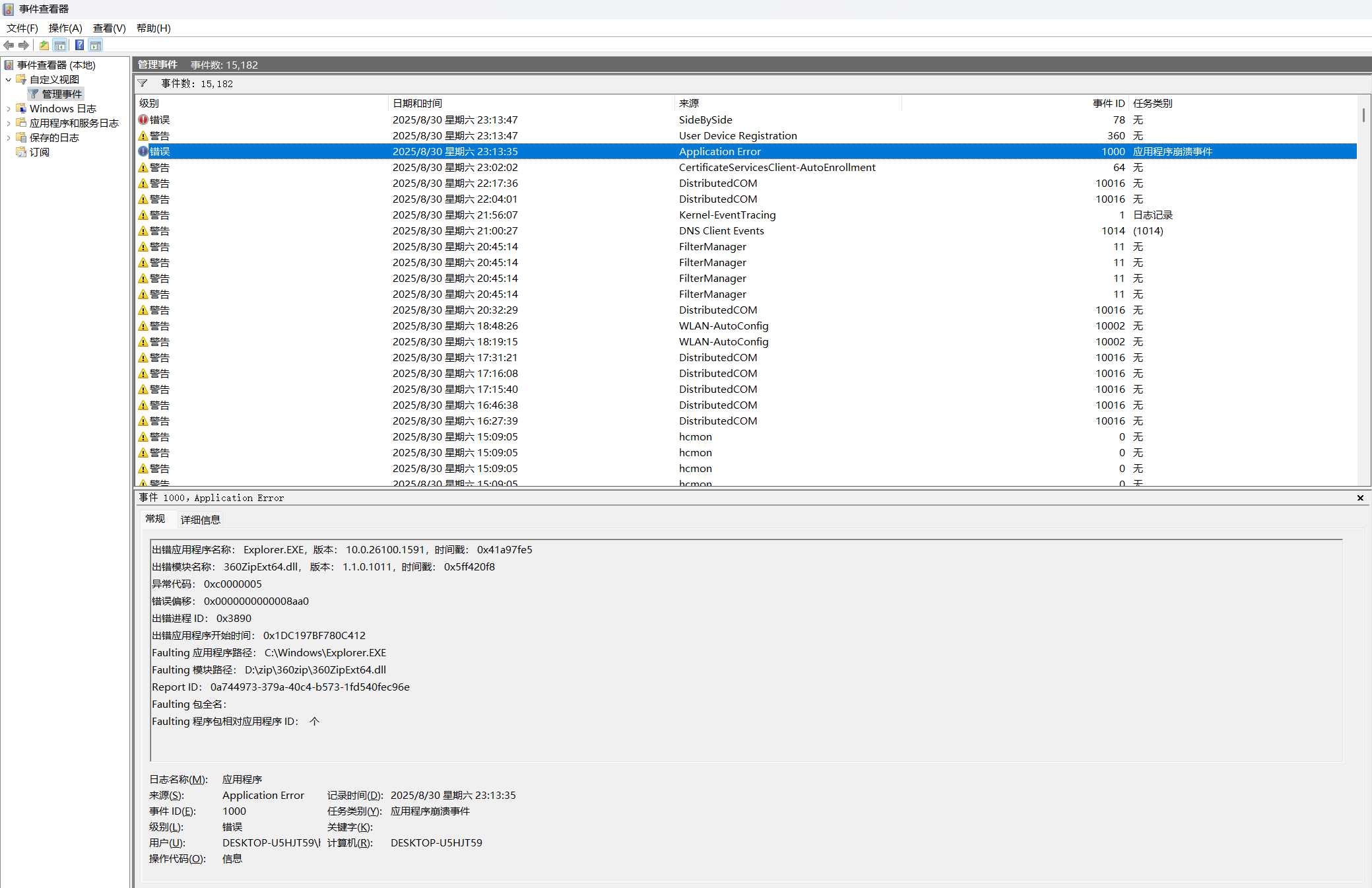Select the 订阅 subscriptions node
1372x888 pixels.
pyautogui.click(x=39, y=152)
